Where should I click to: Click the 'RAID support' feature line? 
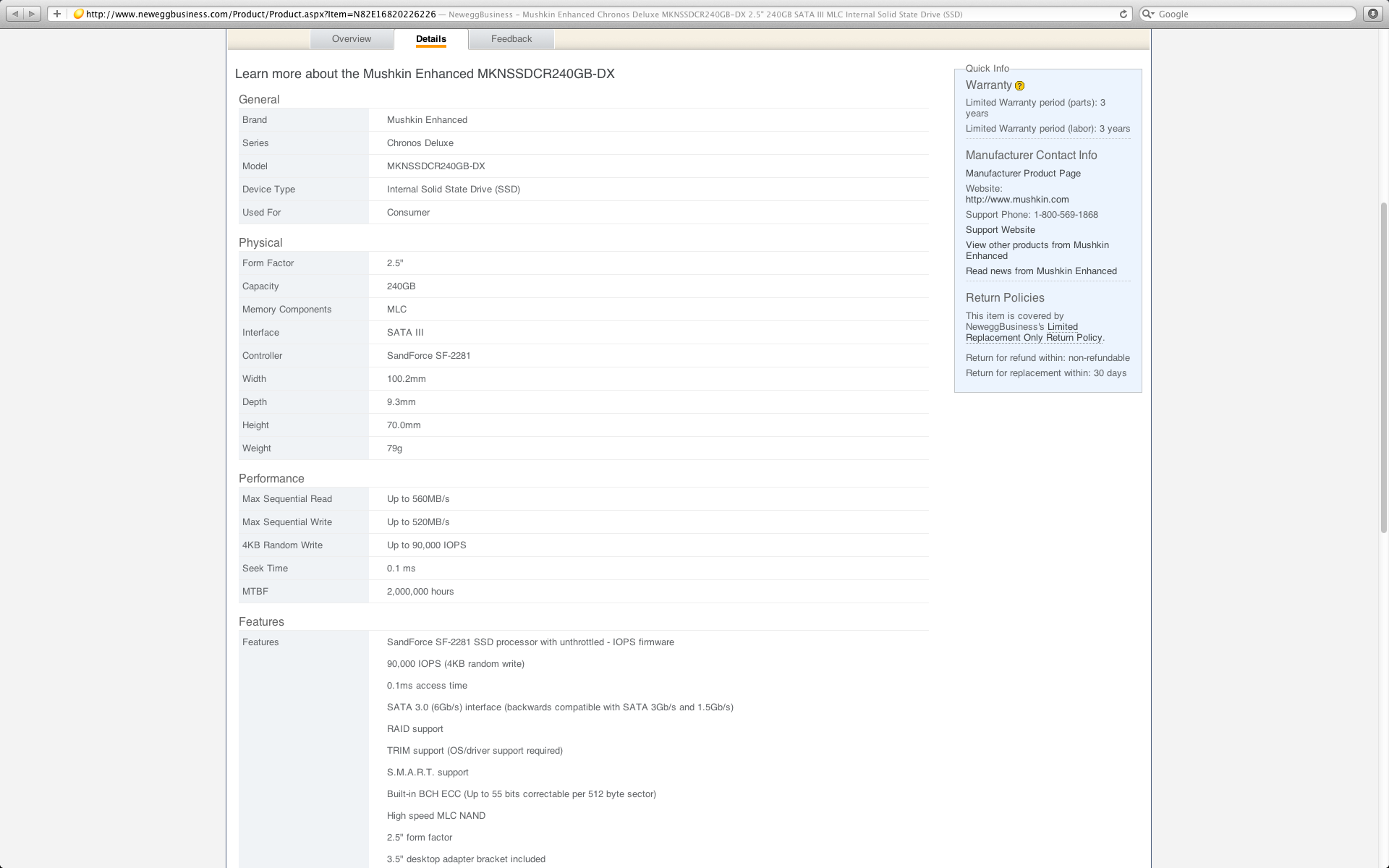pyautogui.click(x=415, y=729)
